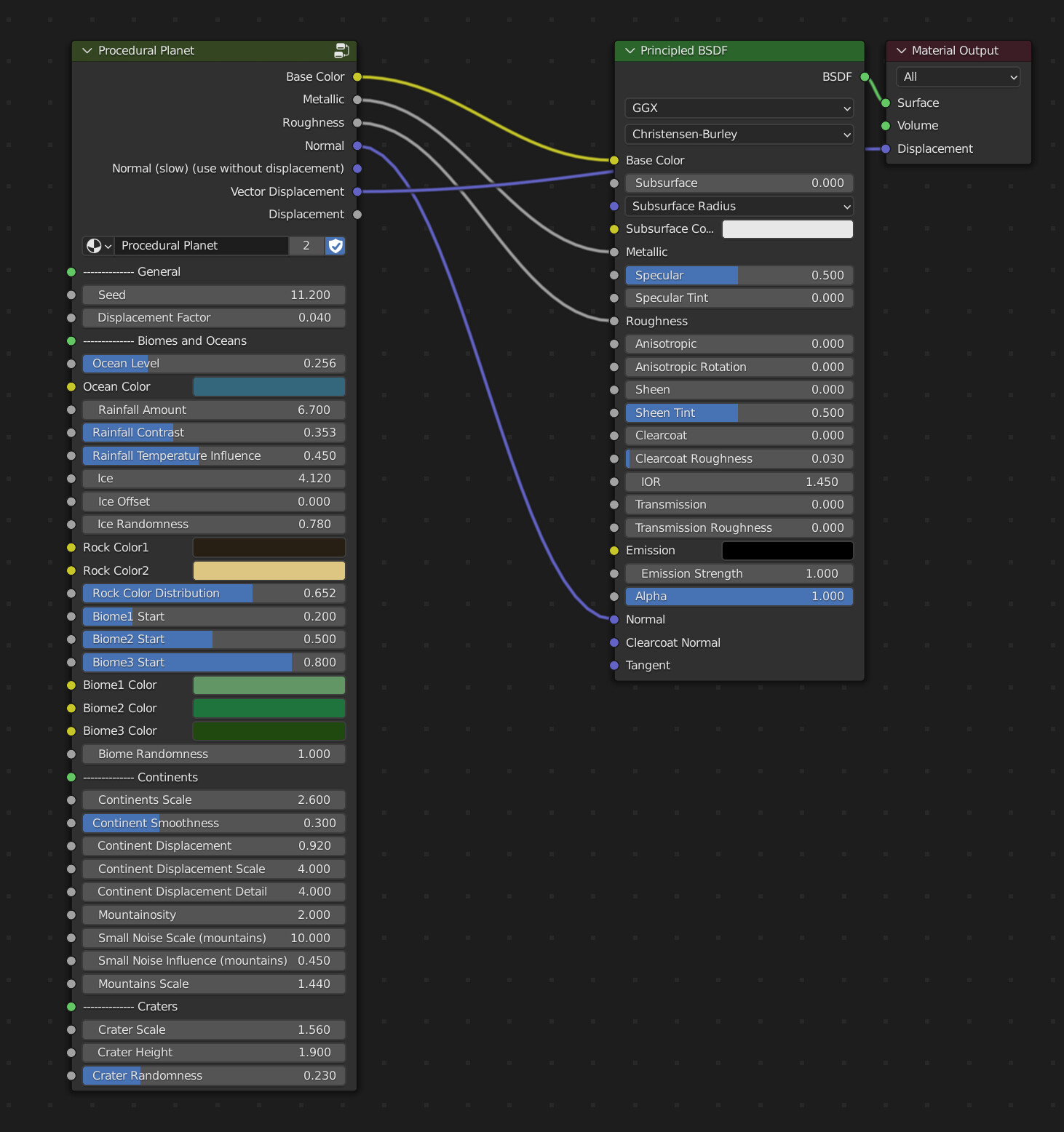Click the Emission Strength field

[739, 573]
